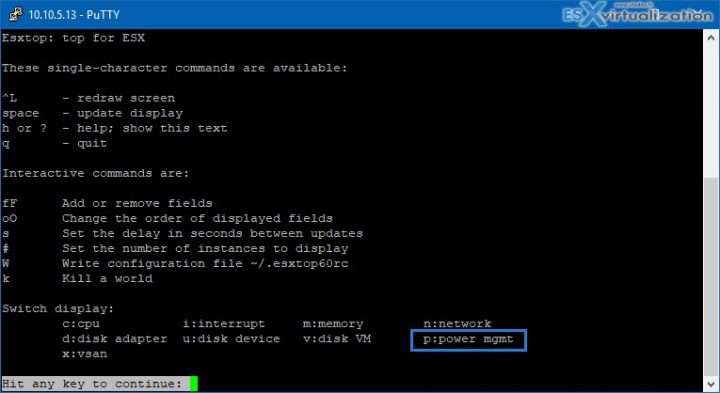Click the 10.10.5.13 - PuTTY window title
The image size is (720, 393).
(x=74, y=15)
